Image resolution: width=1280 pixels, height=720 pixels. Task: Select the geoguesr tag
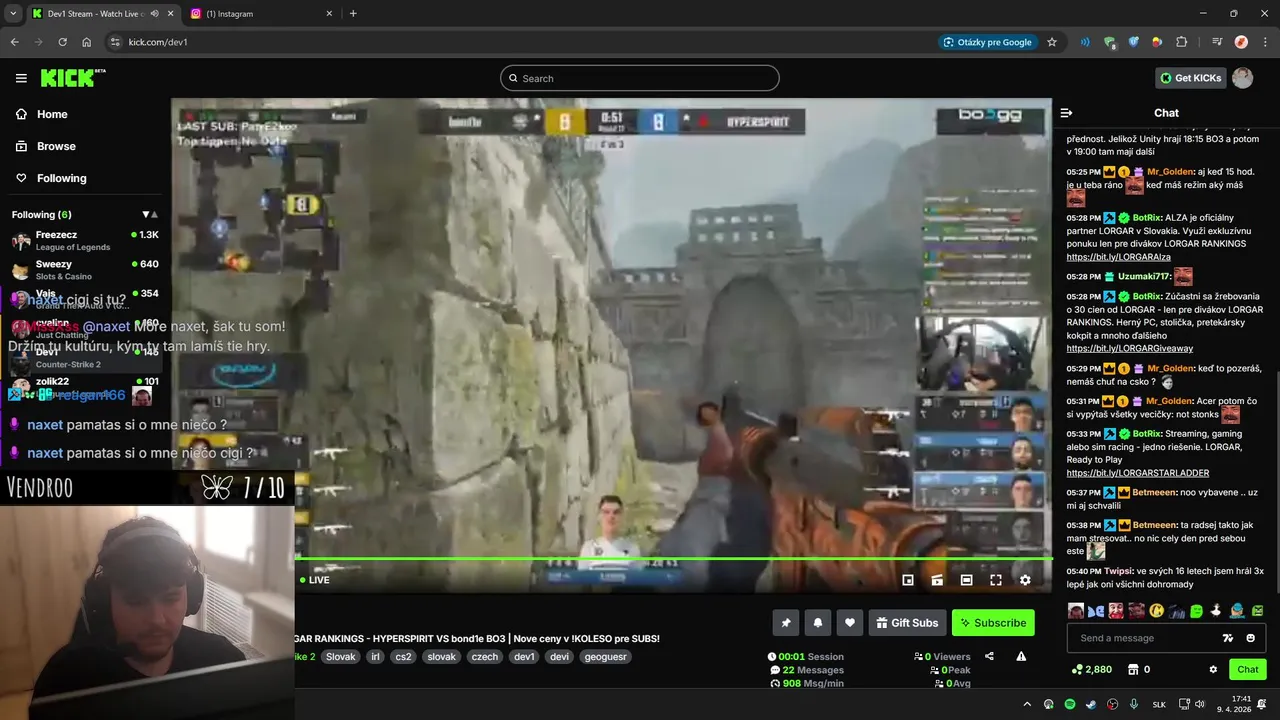tap(605, 657)
